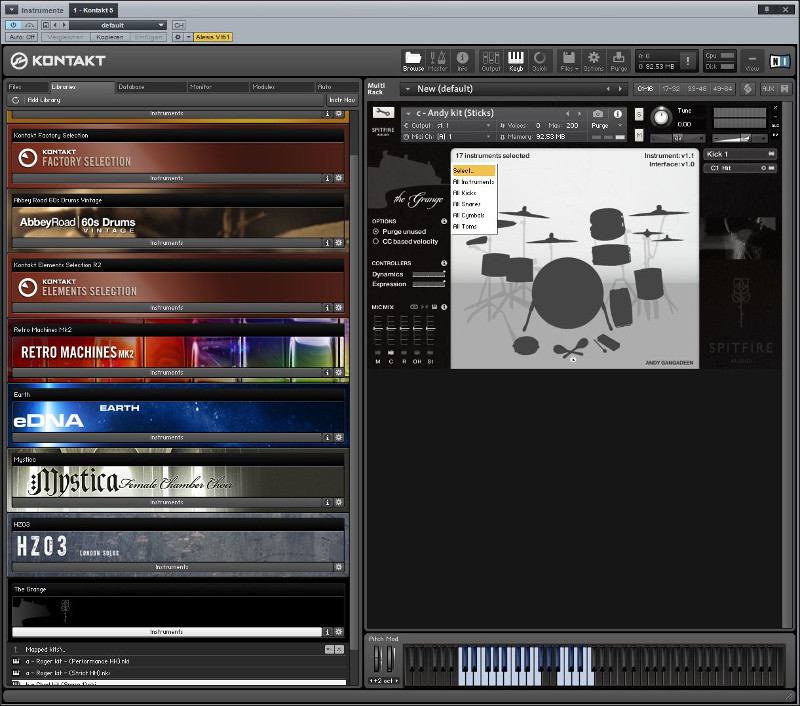Viewport: 800px width, 706px height.
Task: Select the maracas in the drum kit
Action: tap(571, 347)
